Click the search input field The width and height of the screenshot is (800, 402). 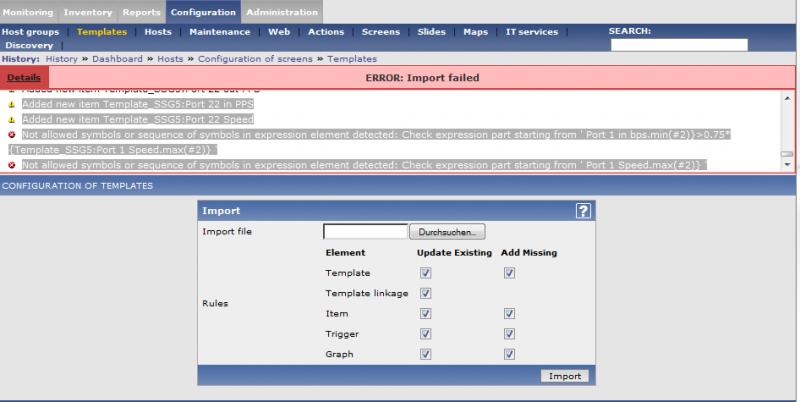pyautogui.click(x=679, y=44)
